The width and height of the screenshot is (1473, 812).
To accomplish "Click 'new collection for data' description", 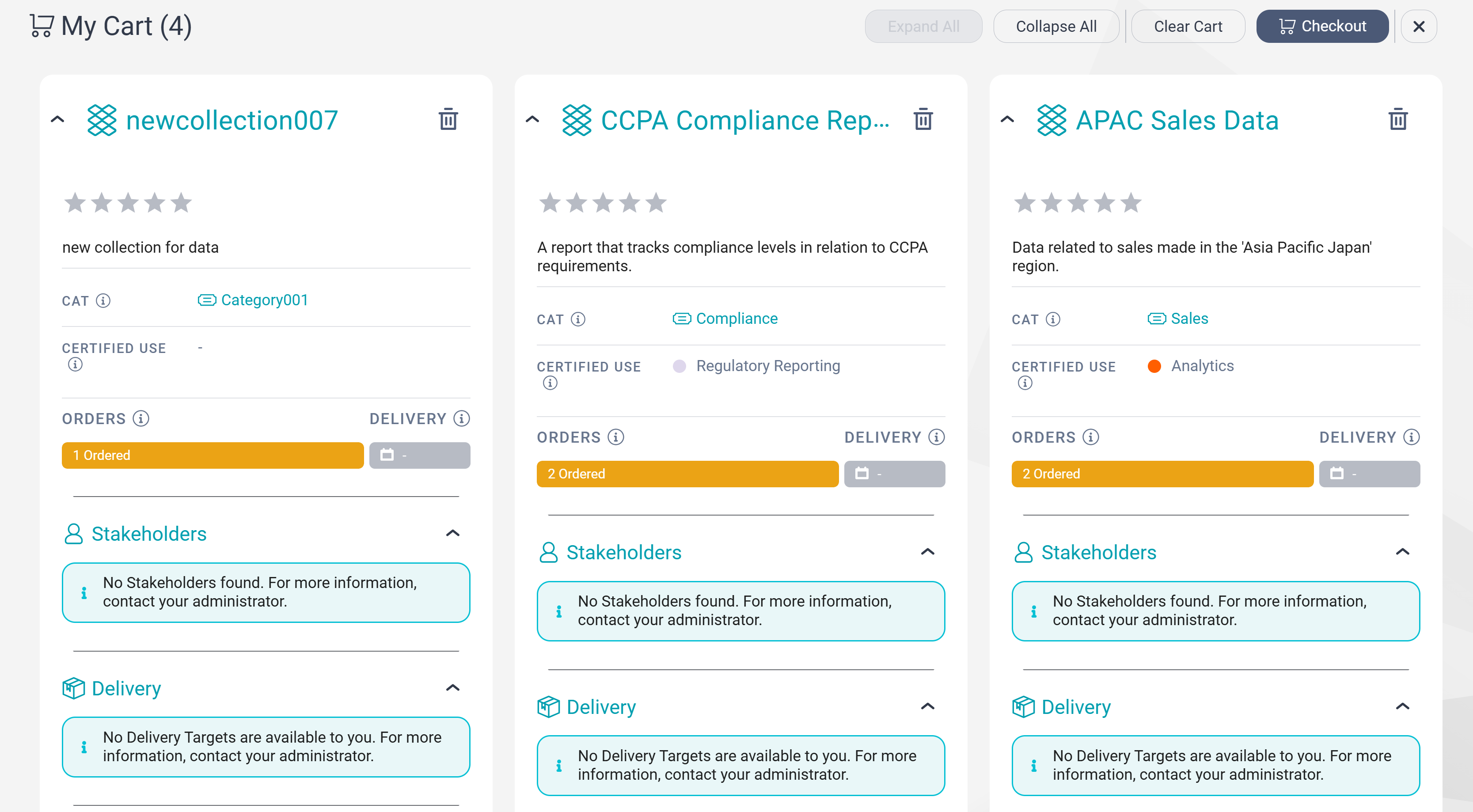I will 140,247.
